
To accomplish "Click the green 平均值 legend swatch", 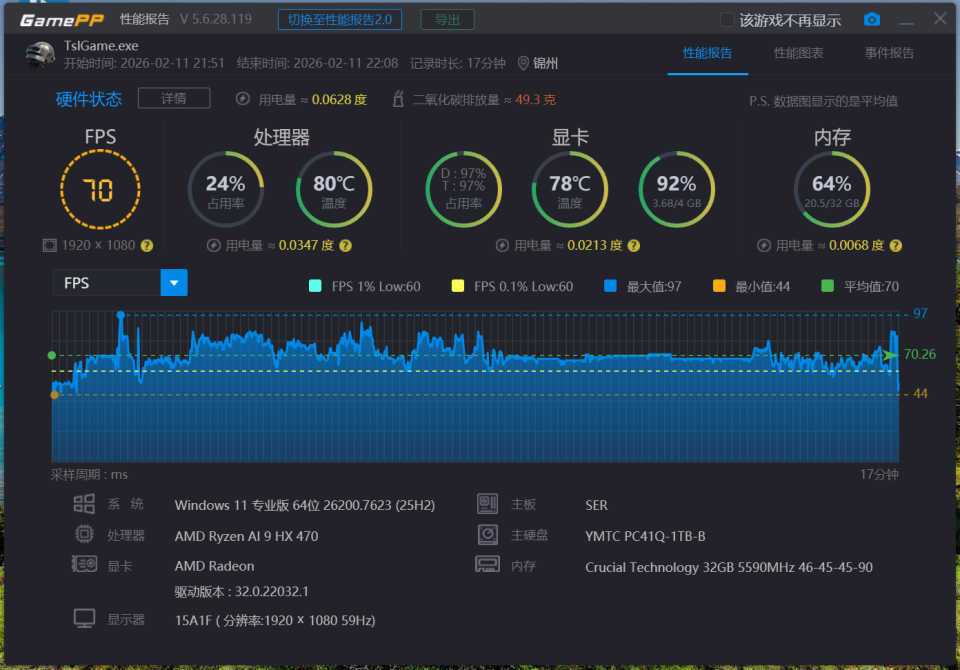I will click(x=827, y=286).
